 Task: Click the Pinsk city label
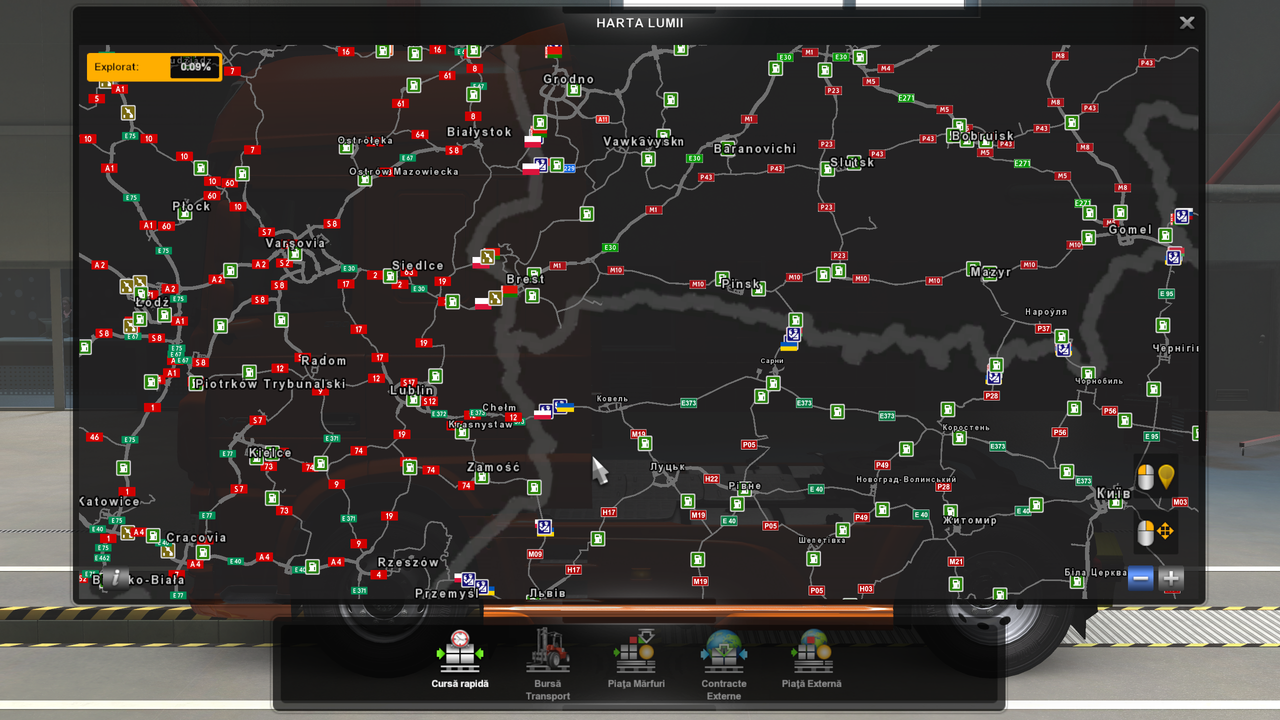pos(741,284)
